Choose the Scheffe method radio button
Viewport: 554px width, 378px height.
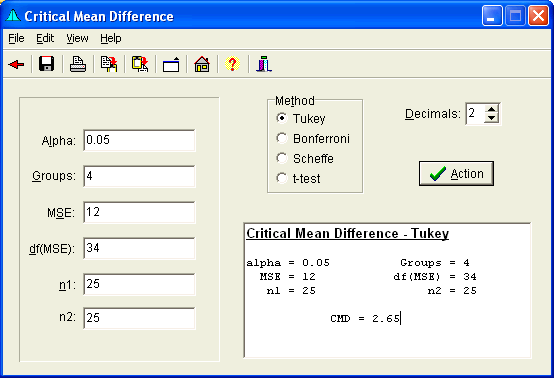click(x=282, y=158)
